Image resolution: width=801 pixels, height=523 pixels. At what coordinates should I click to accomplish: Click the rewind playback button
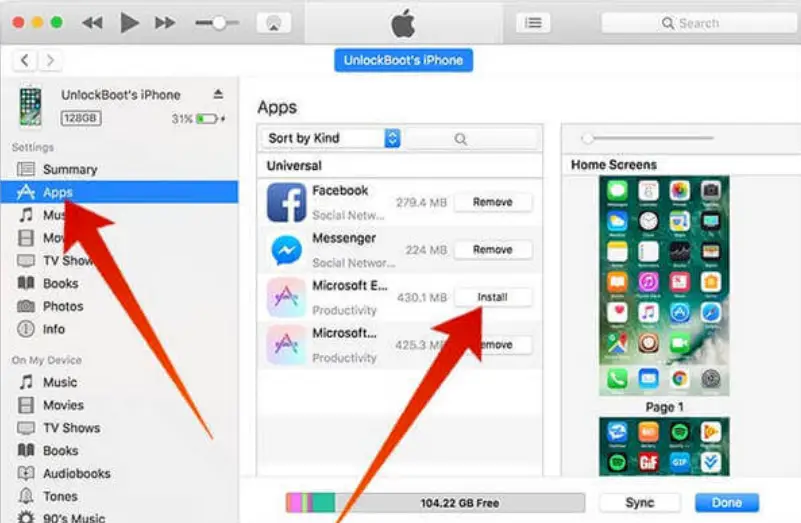pyautogui.click(x=92, y=22)
